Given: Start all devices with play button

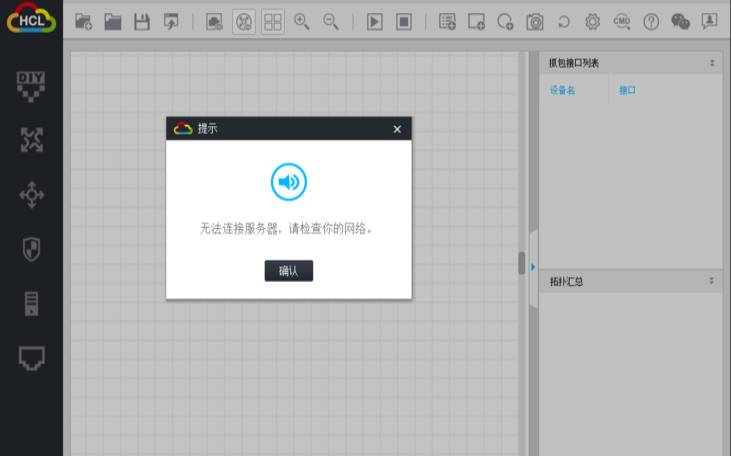Looking at the screenshot, I should [374, 21].
